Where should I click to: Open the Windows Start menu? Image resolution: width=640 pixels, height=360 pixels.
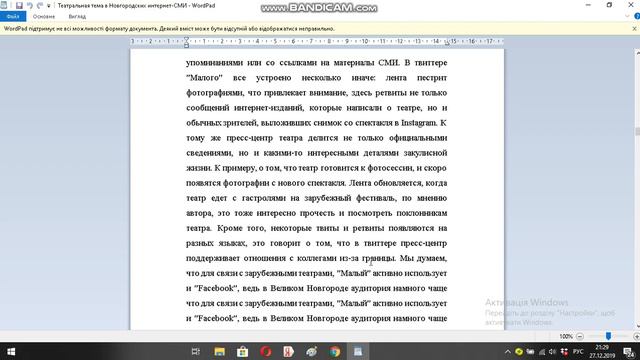[11, 351]
